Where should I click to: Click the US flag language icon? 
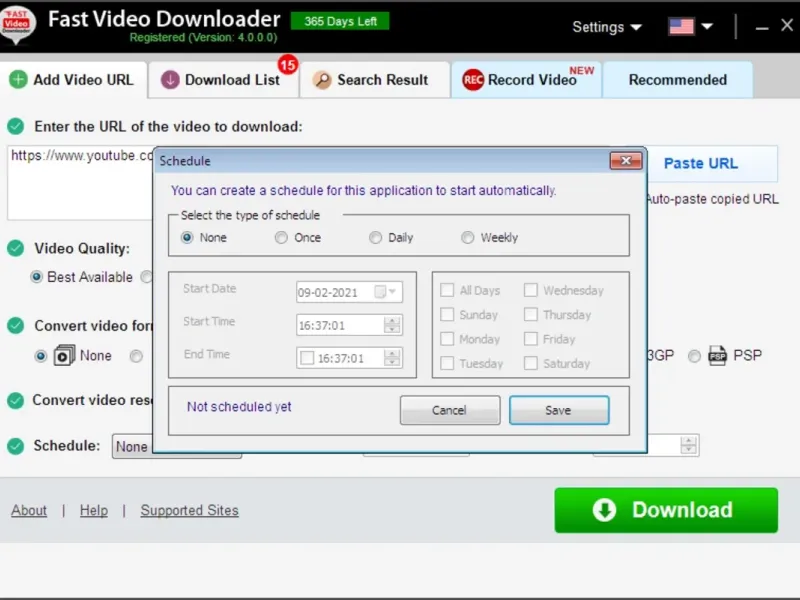(681, 27)
